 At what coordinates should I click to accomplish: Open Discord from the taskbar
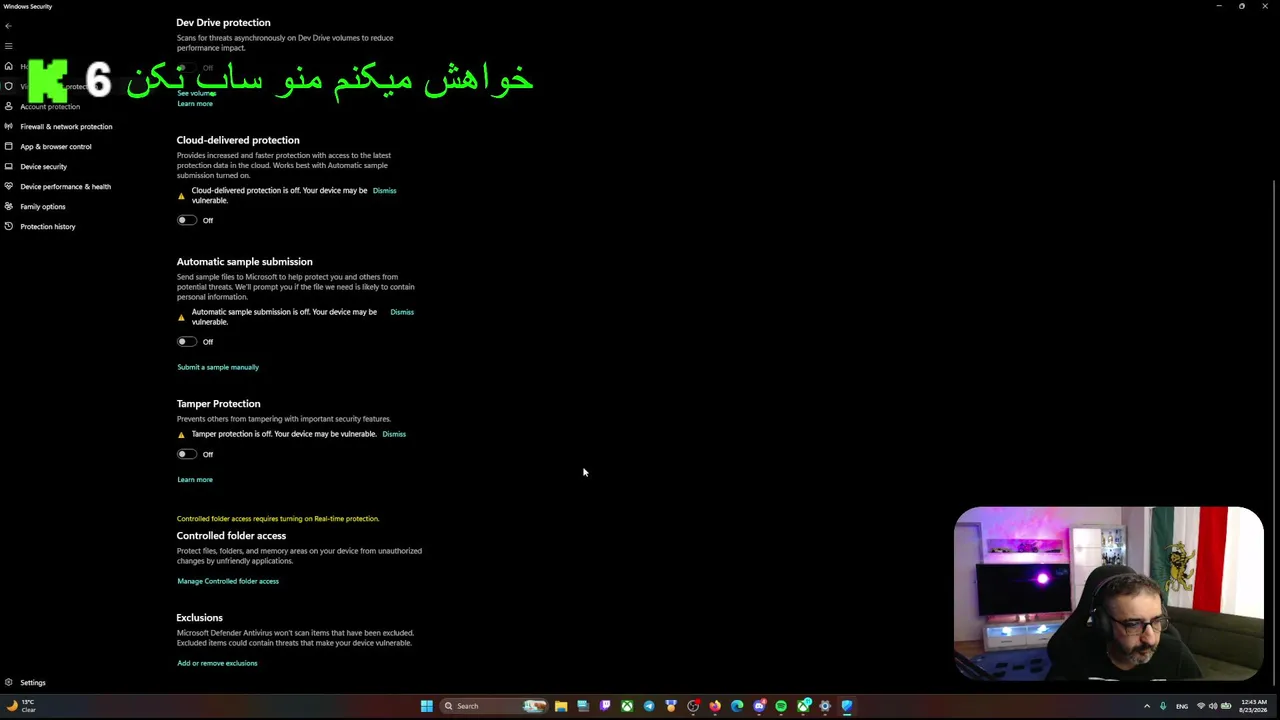click(x=759, y=706)
